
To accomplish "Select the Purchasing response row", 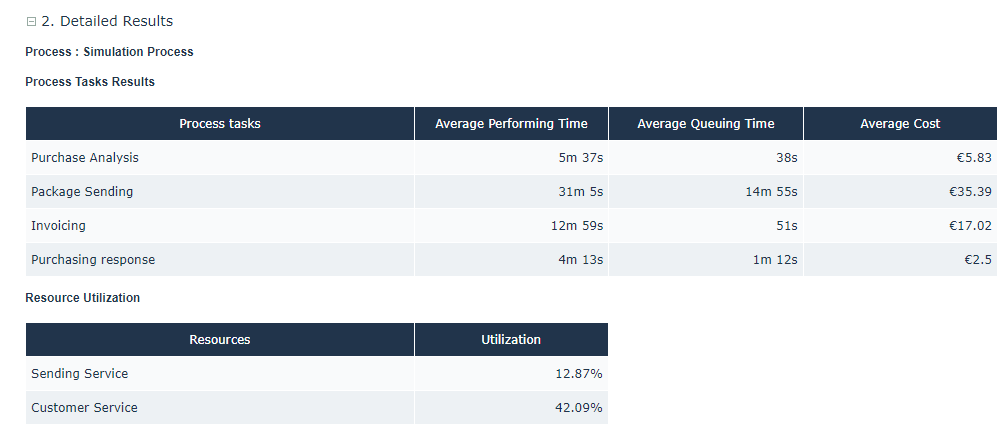I will pos(93,260).
